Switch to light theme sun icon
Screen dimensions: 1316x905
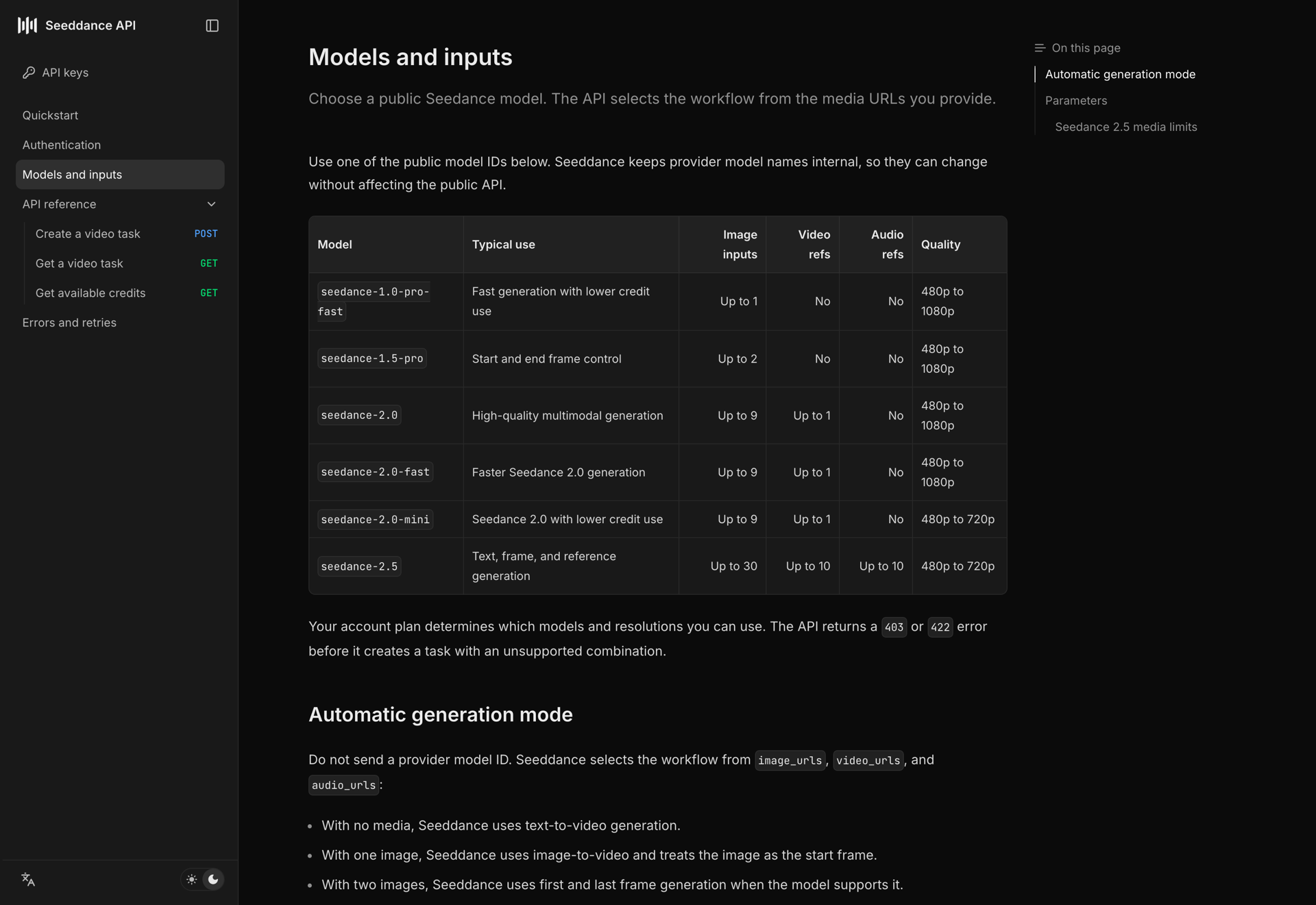point(192,880)
